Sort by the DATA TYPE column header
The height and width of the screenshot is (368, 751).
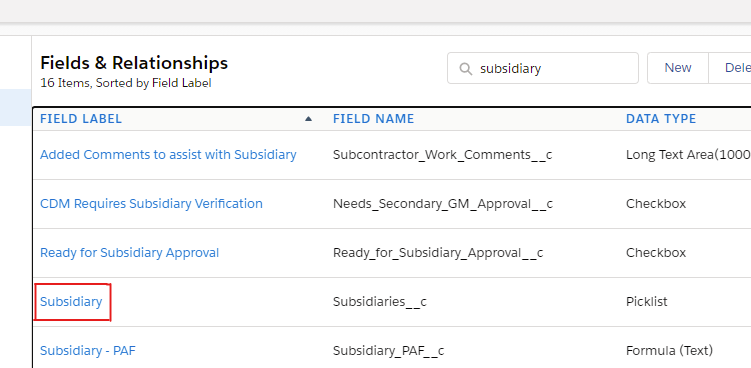[660, 119]
